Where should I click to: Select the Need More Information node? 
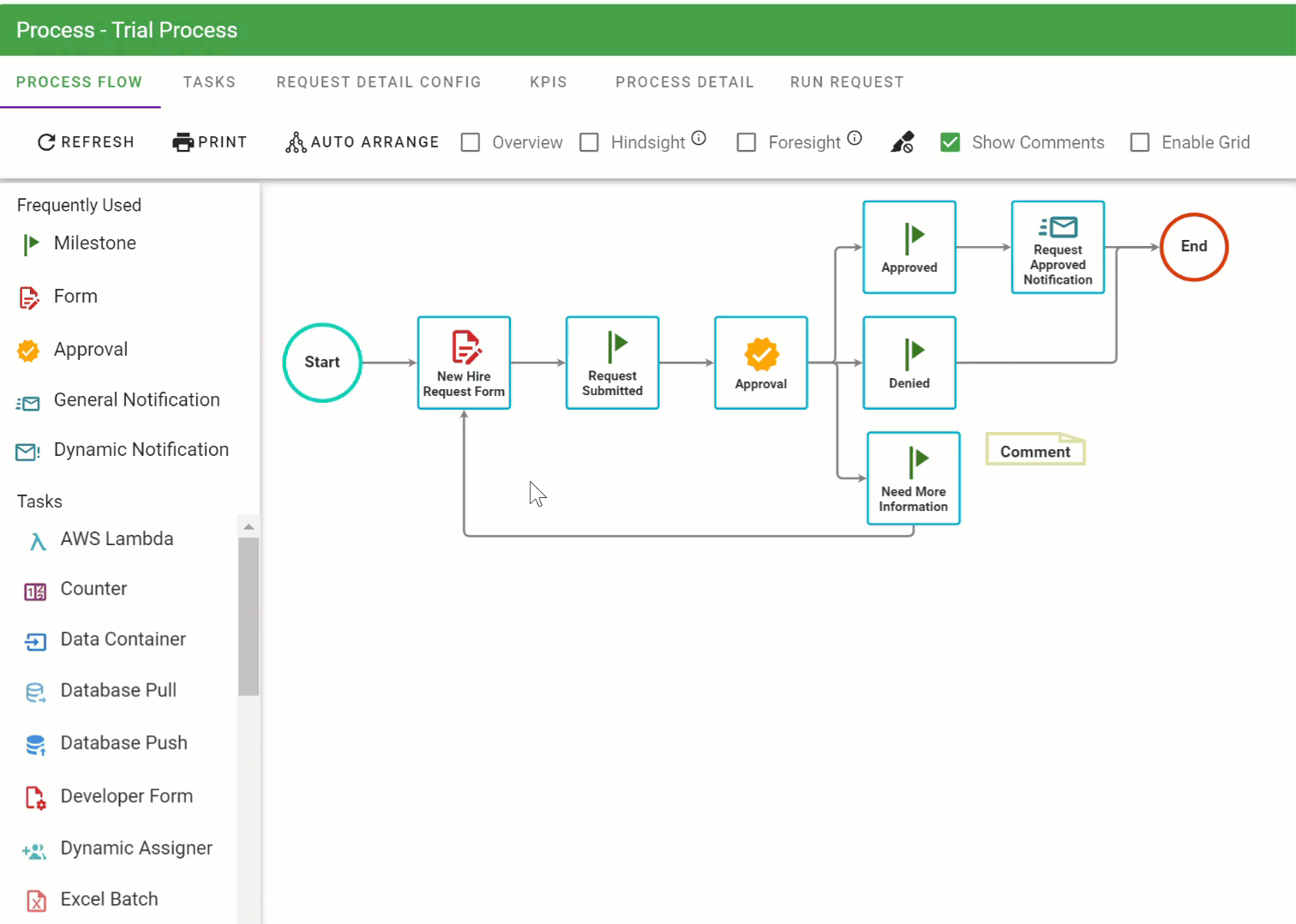(x=914, y=478)
